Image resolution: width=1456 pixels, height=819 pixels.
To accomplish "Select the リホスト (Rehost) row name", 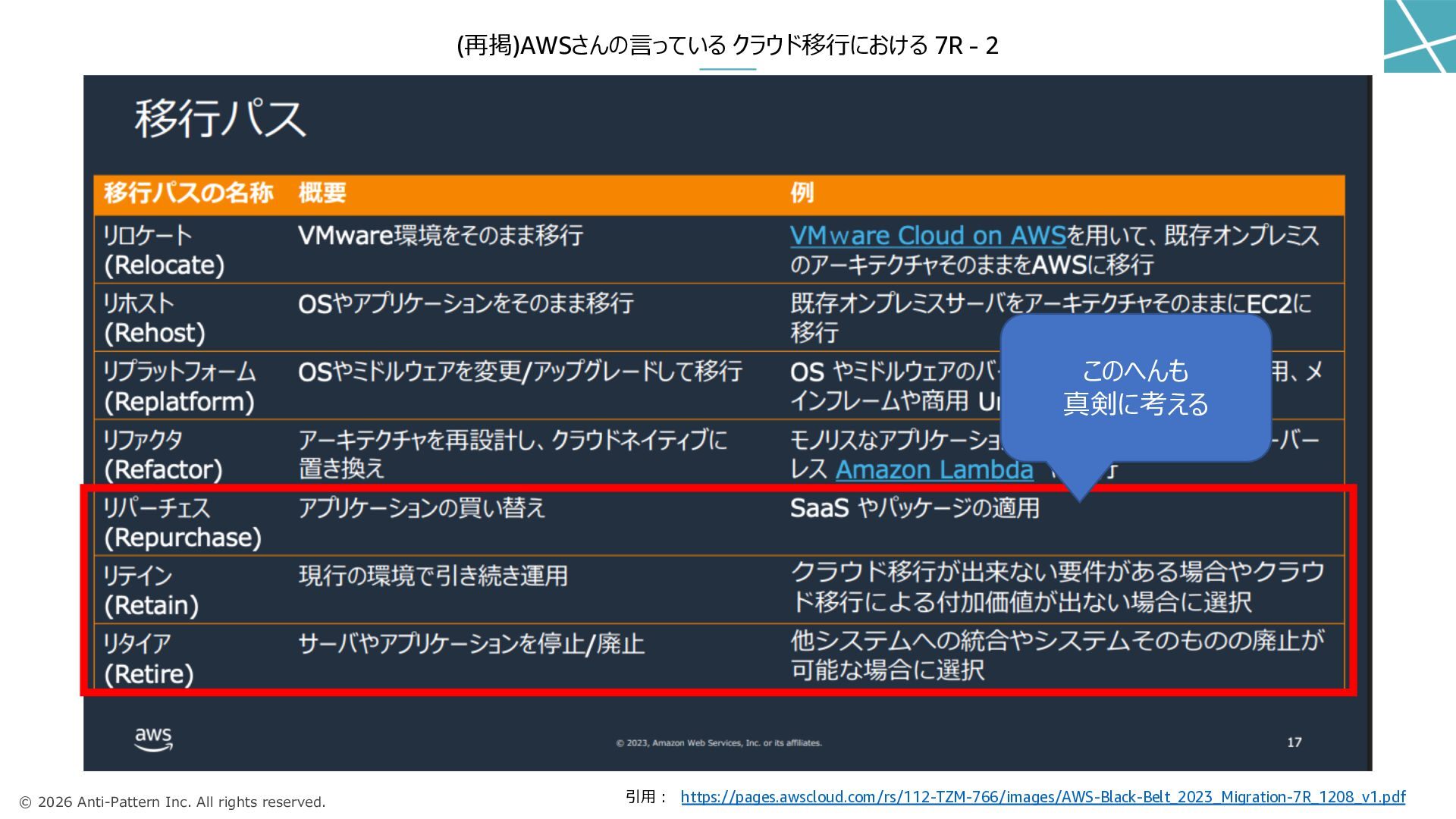I will 154,318.
